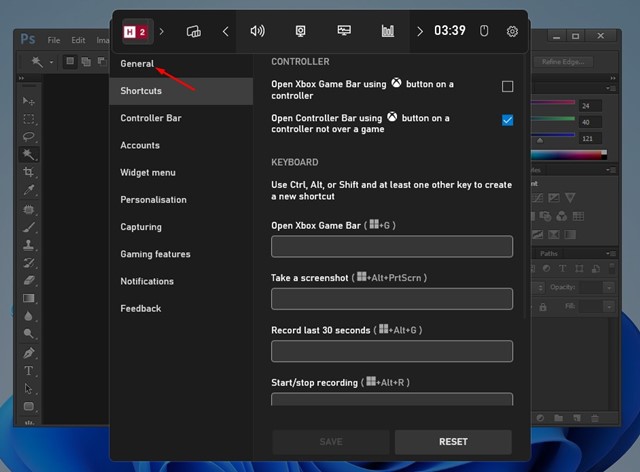Screen dimensions: 640x472
Task: Expand Photoshop toolbar double-arrow
Action: [21, 78]
